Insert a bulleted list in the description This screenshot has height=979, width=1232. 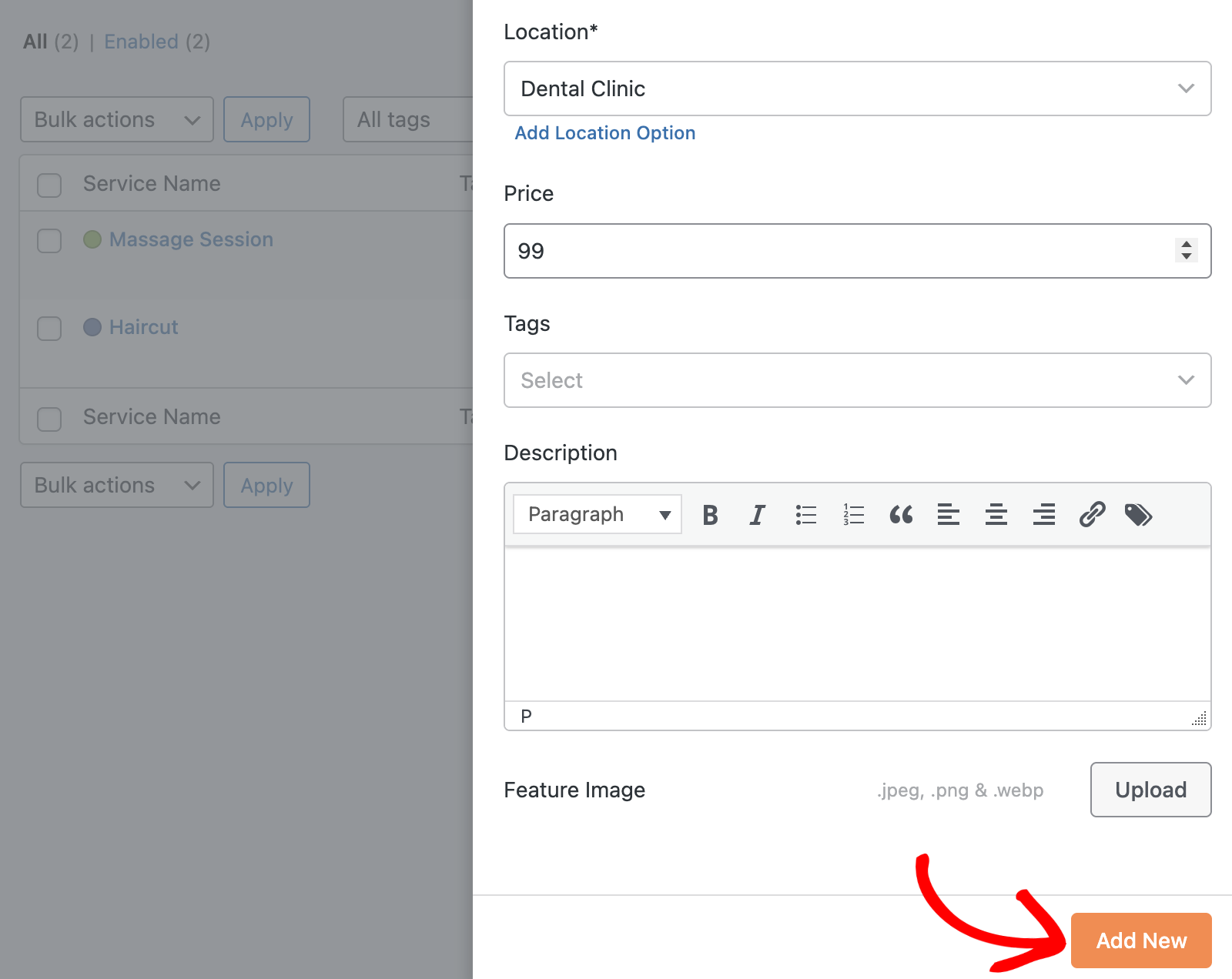click(x=805, y=514)
